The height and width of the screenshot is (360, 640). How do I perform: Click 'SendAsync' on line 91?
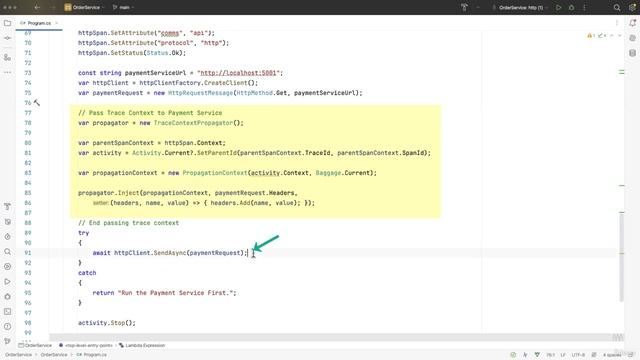coord(170,253)
